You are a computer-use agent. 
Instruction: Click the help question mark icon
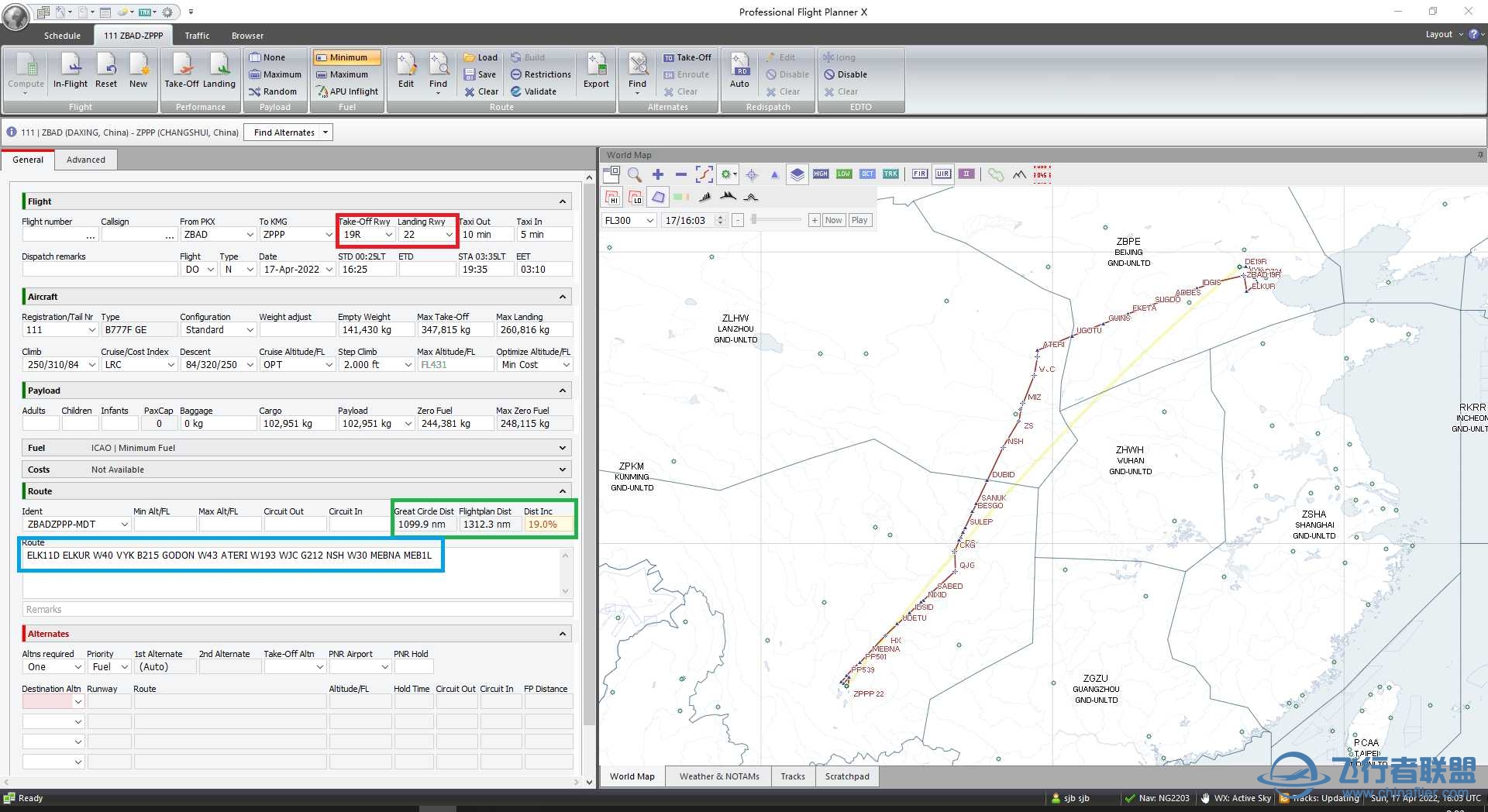1473,34
